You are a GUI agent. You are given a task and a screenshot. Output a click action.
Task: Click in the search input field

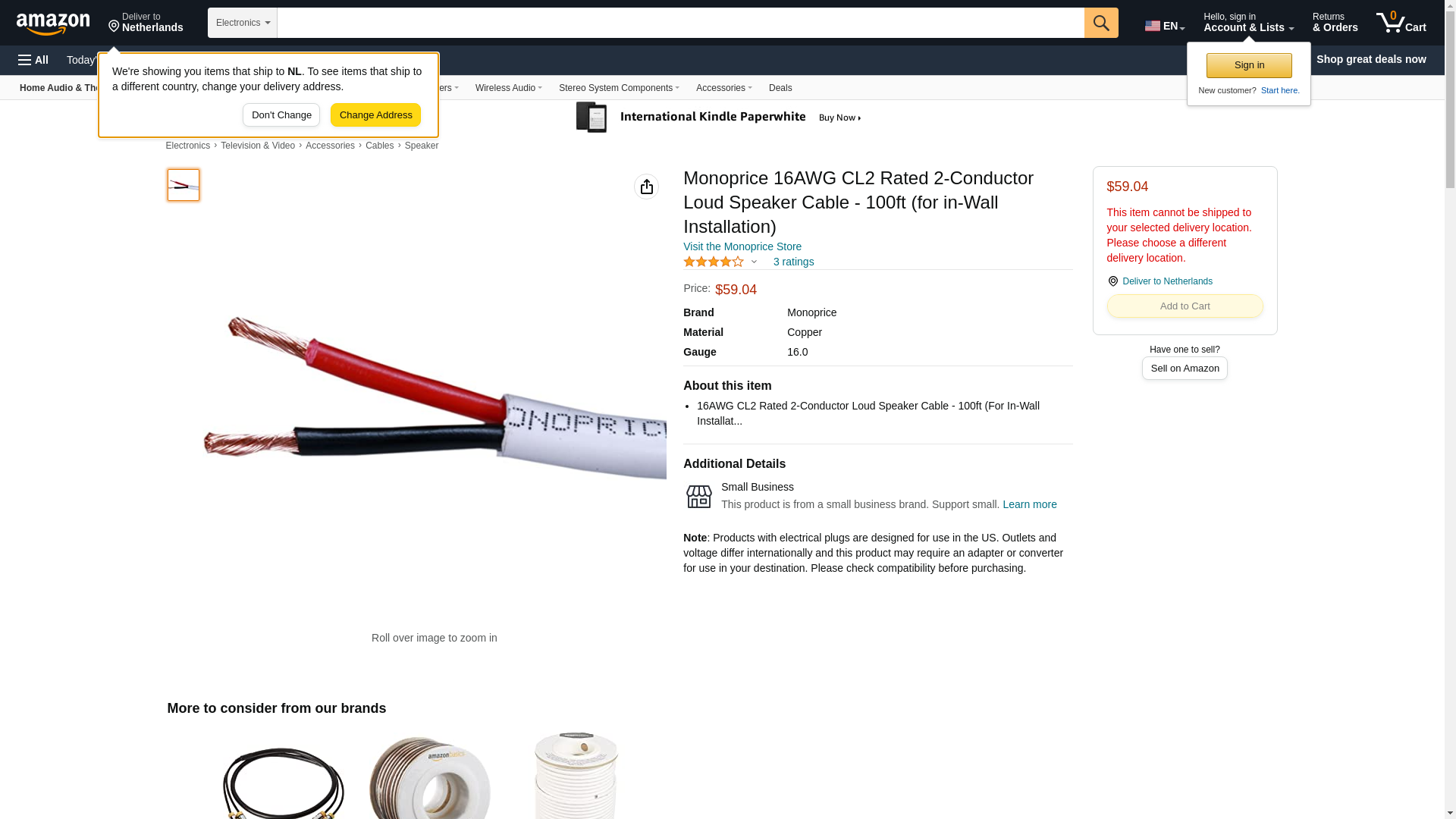[680, 23]
